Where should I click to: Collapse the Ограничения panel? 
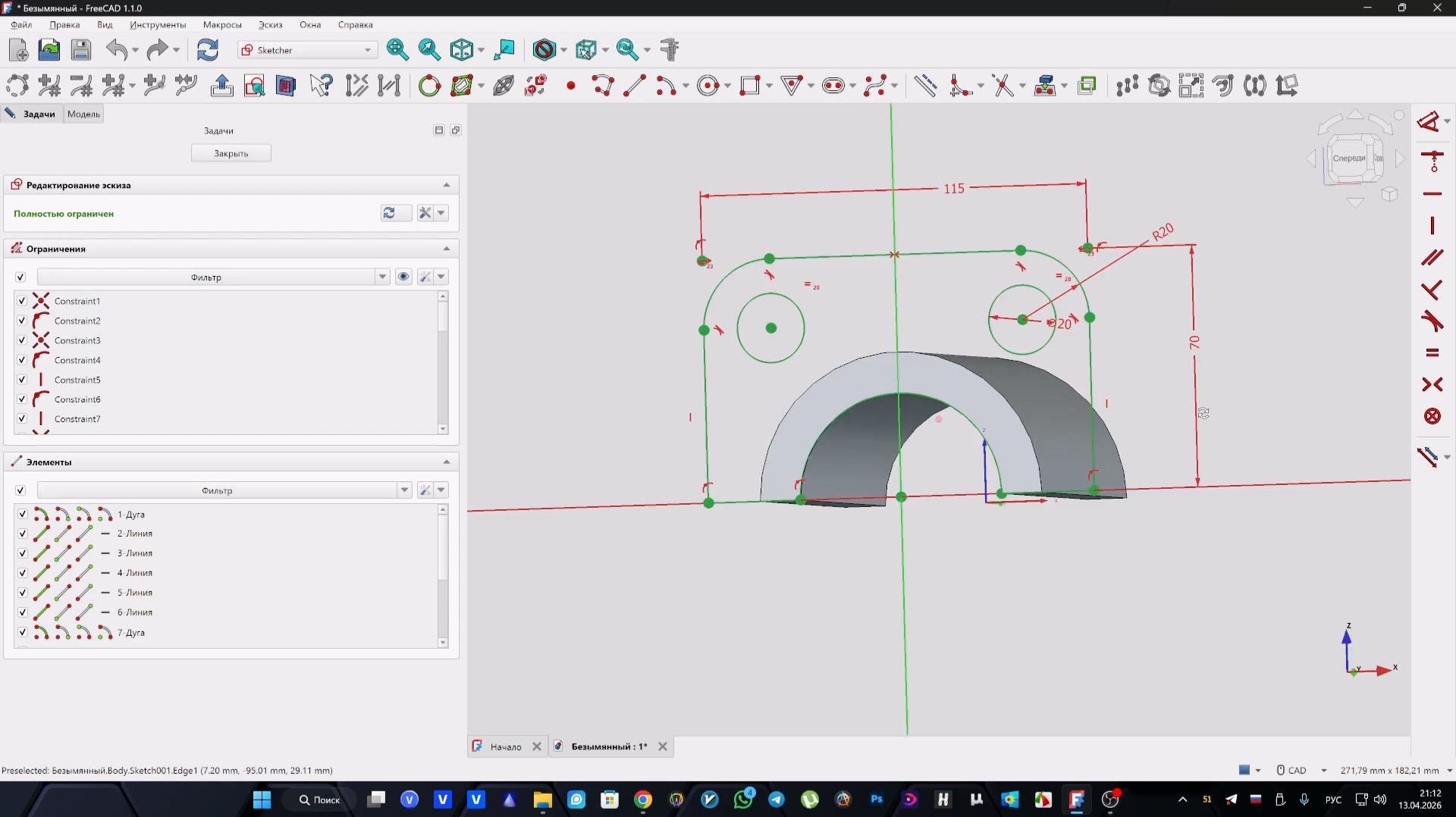tap(447, 248)
